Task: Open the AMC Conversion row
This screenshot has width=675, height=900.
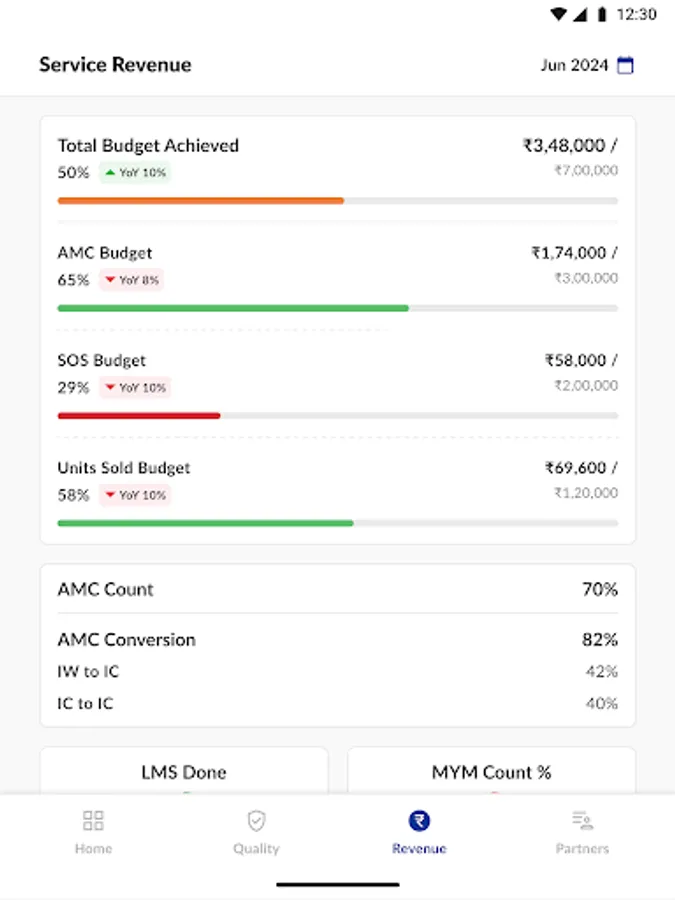Action: (337, 640)
